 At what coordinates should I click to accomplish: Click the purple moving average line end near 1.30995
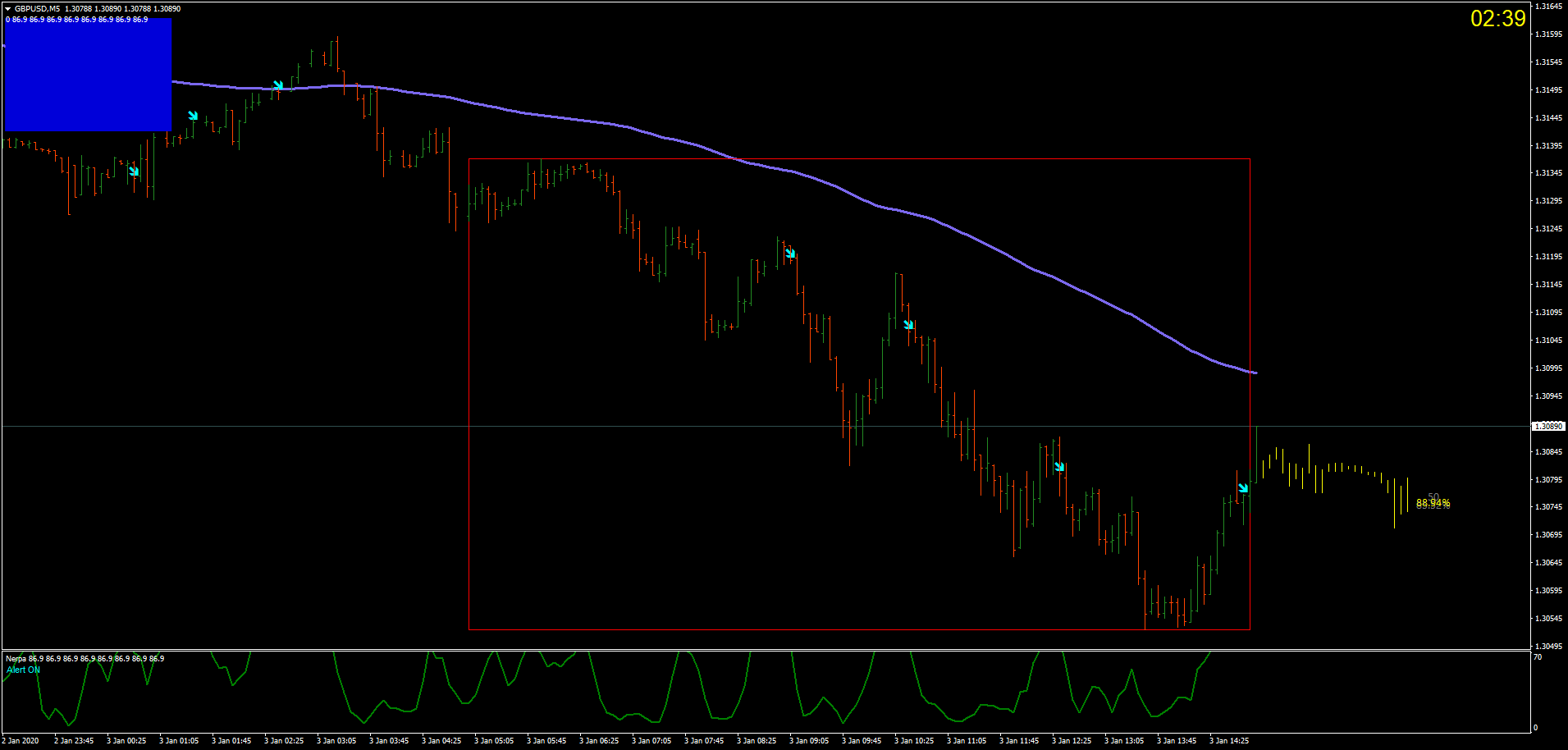(x=1254, y=373)
